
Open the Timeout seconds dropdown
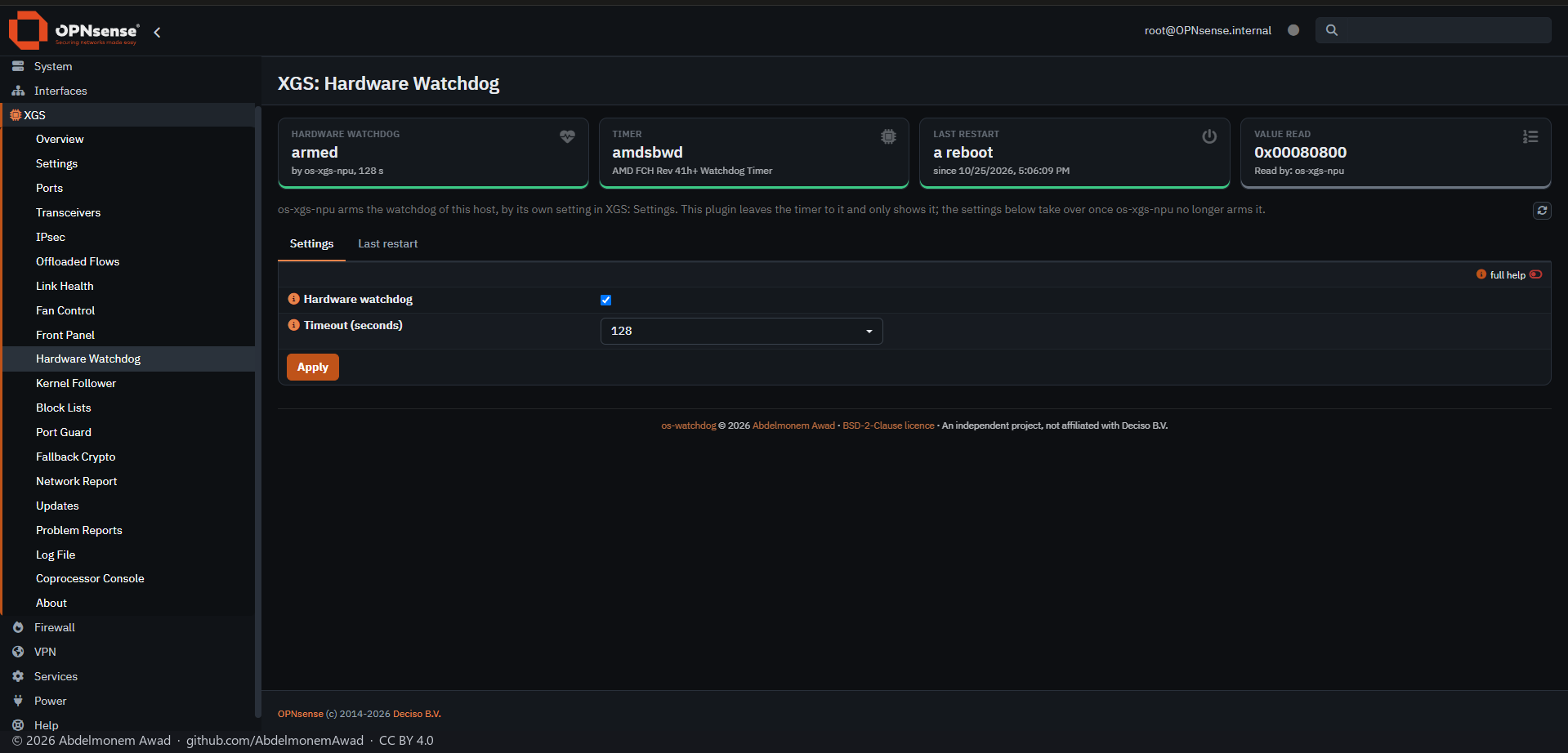tap(741, 331)
